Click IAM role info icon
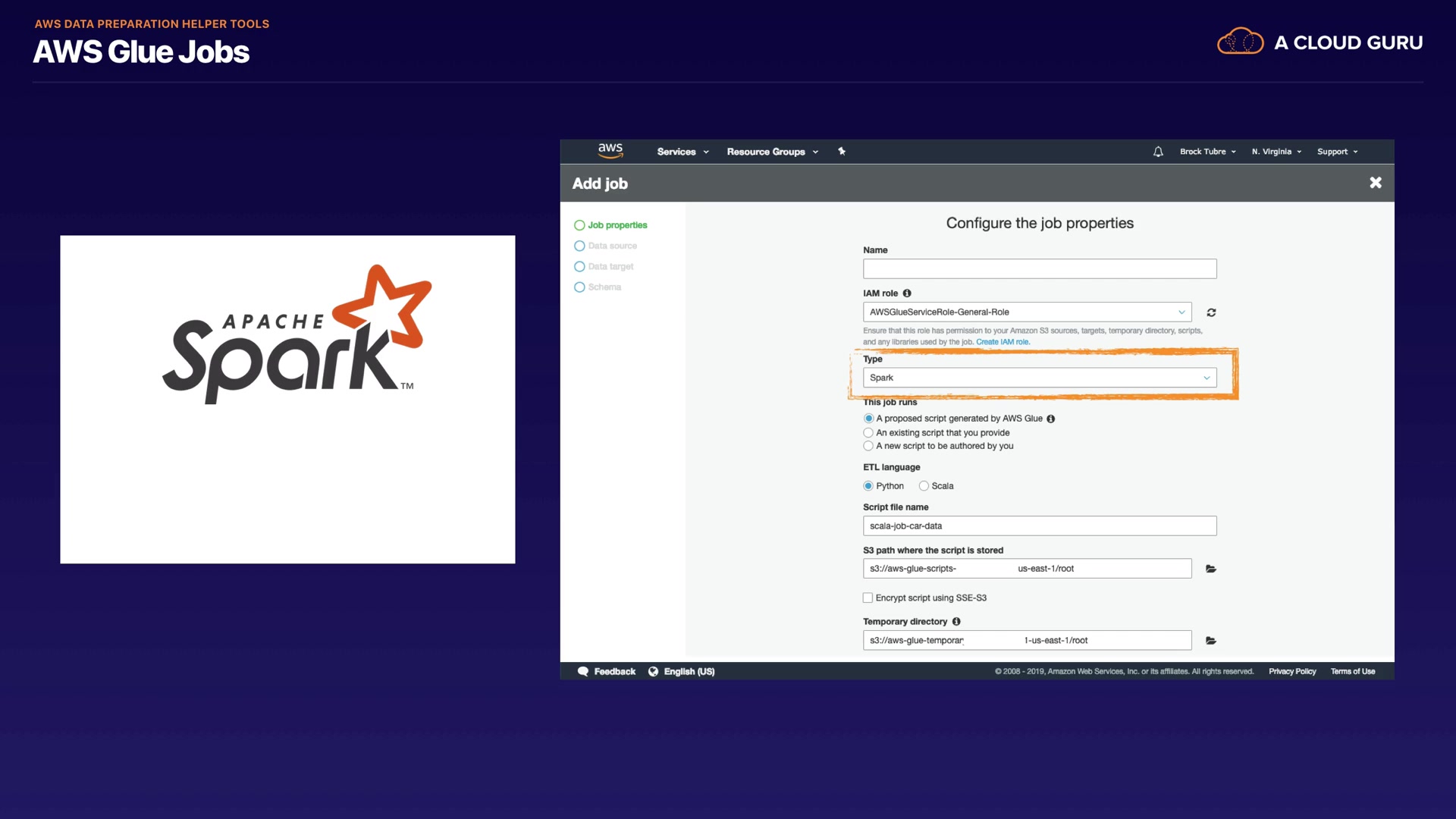The width and height of the screenshot is (1456, 819). [907, 293]
